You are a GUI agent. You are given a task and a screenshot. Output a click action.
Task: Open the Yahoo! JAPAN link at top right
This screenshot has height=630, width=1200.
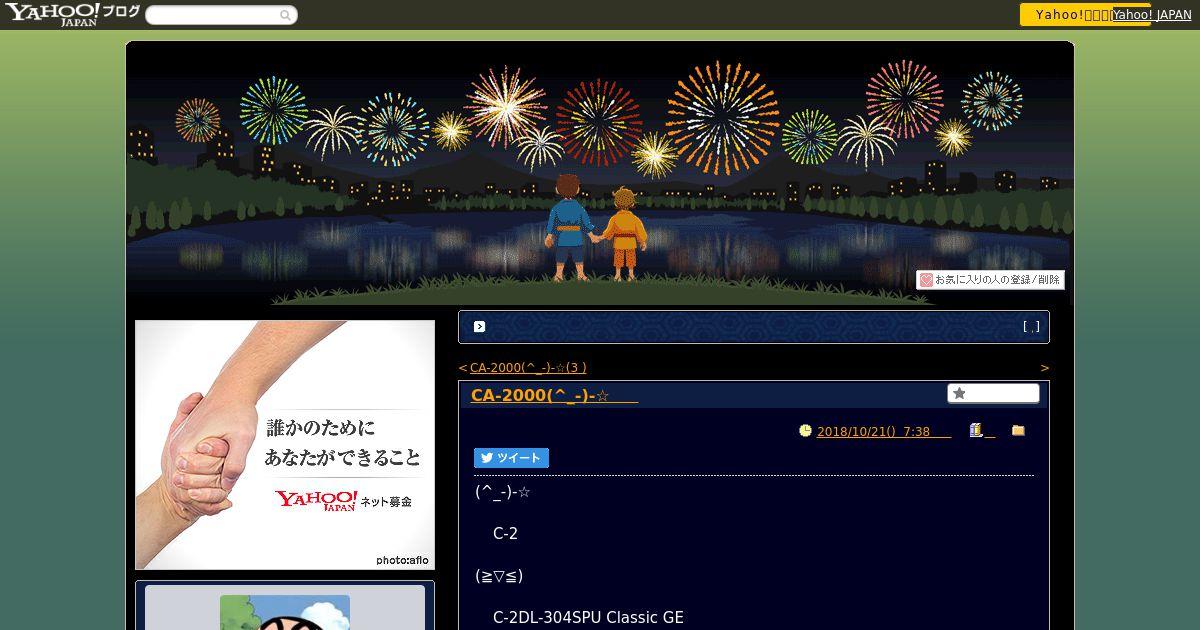(1152, 15)
